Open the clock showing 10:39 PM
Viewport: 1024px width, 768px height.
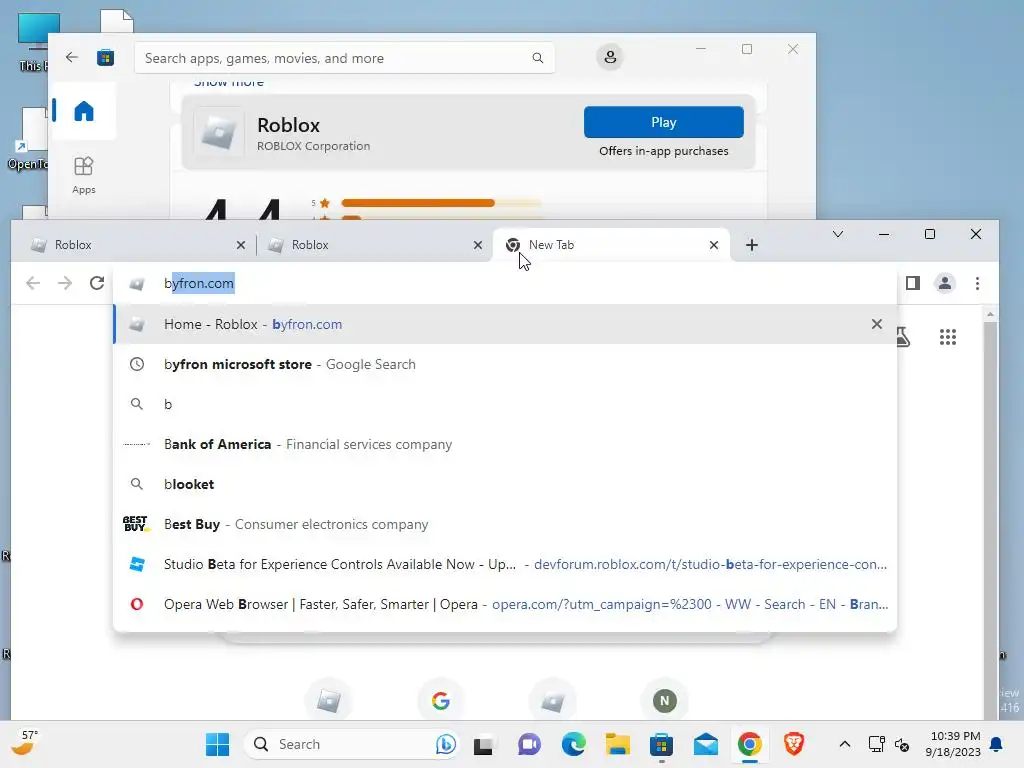953,744
